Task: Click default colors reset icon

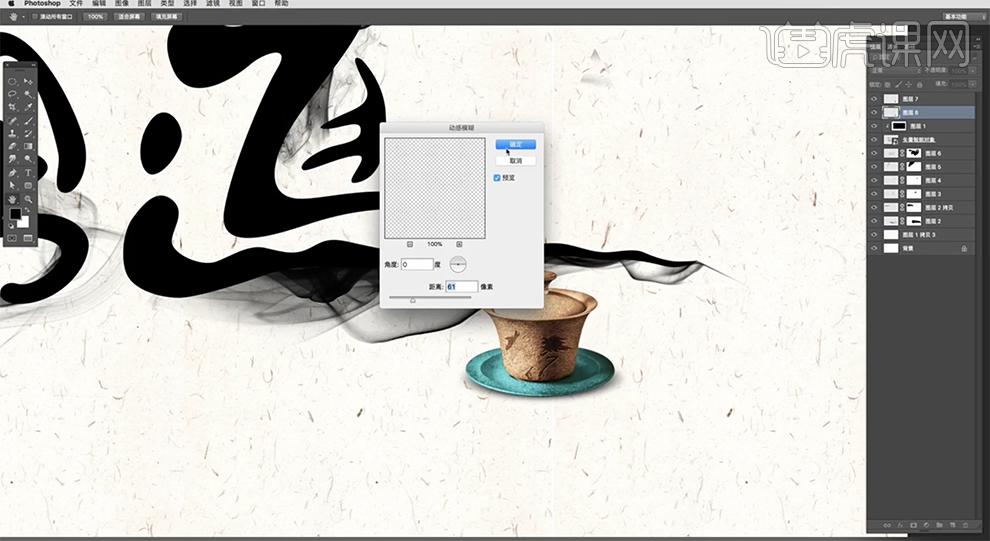Action: coord(11,225)
